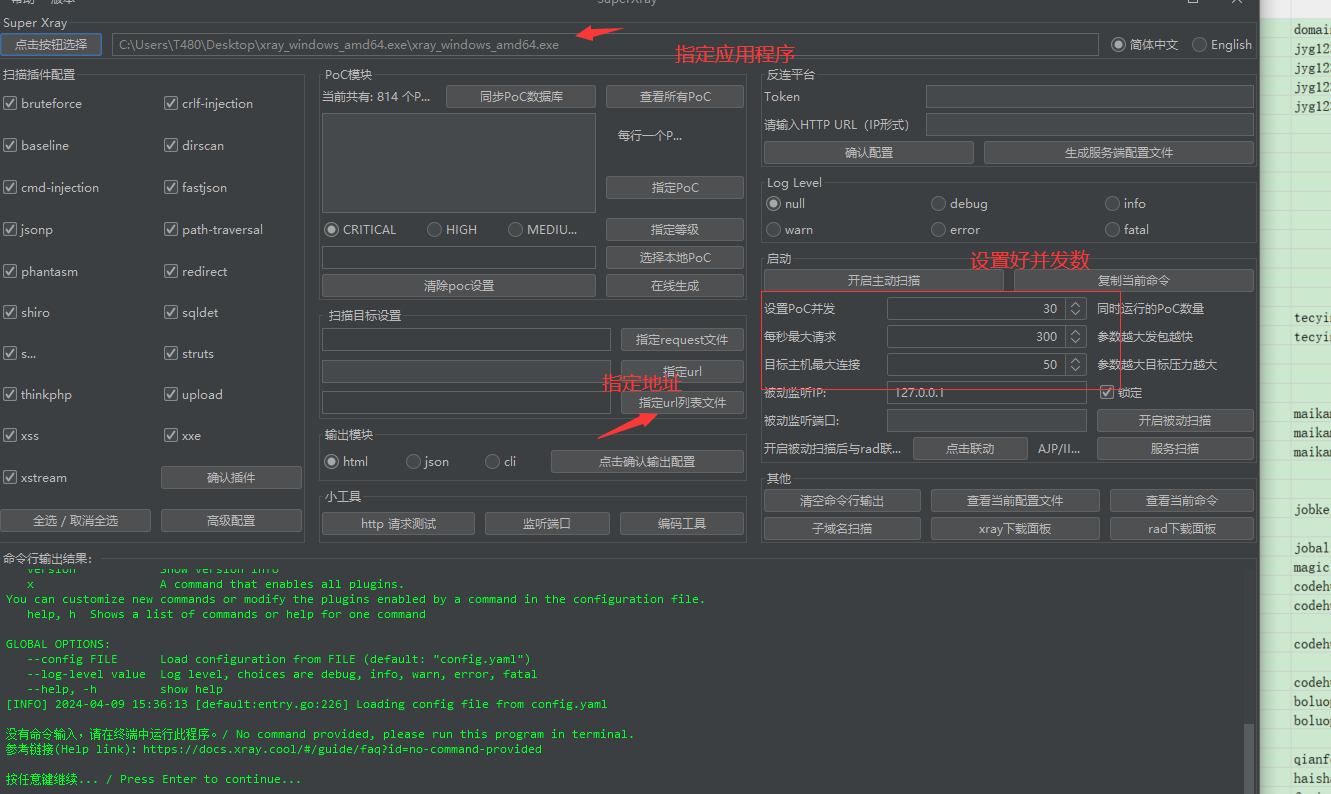Adjust 设置PoC并发 spinner arrows

tap(1076, 308)
